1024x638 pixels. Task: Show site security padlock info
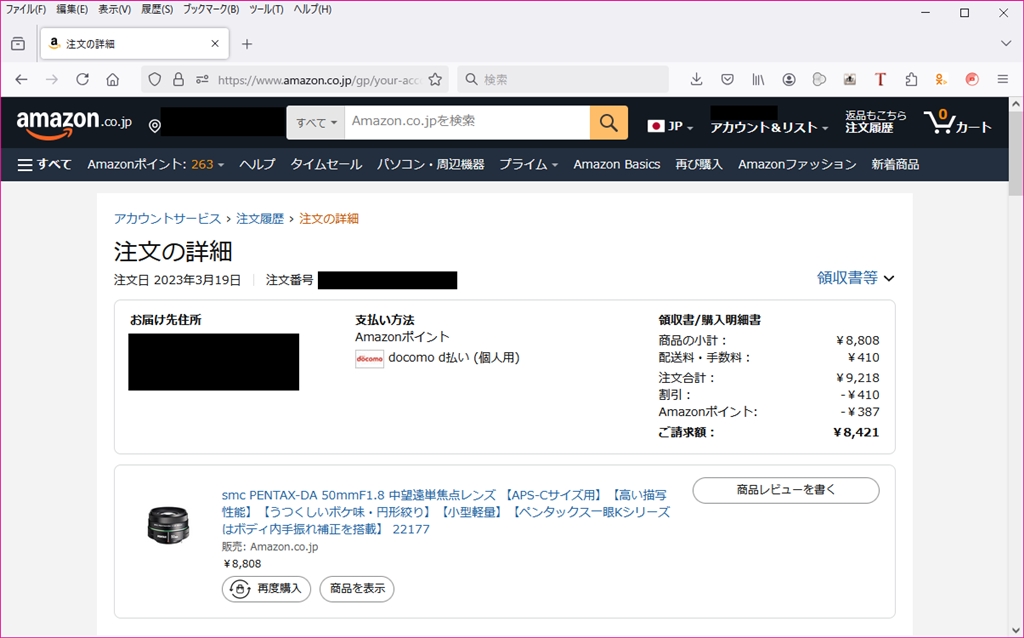coord(178,80)
